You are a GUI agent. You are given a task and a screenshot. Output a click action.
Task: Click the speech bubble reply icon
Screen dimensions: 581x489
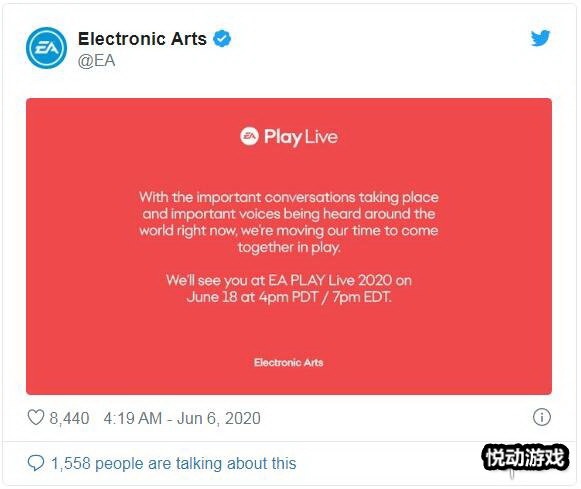point(36,463)
